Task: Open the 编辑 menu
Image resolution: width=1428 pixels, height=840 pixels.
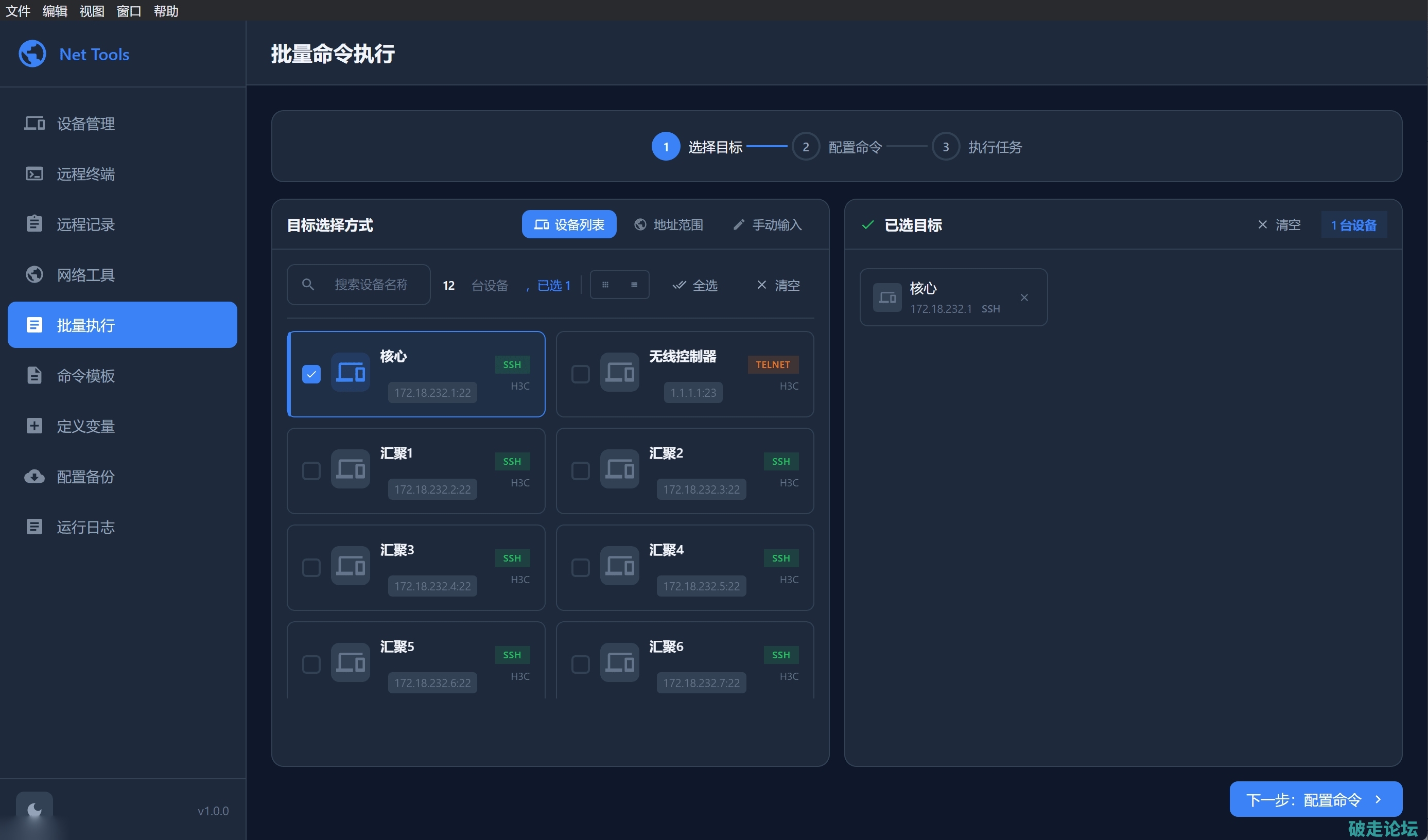Action: tap(55, 11)
